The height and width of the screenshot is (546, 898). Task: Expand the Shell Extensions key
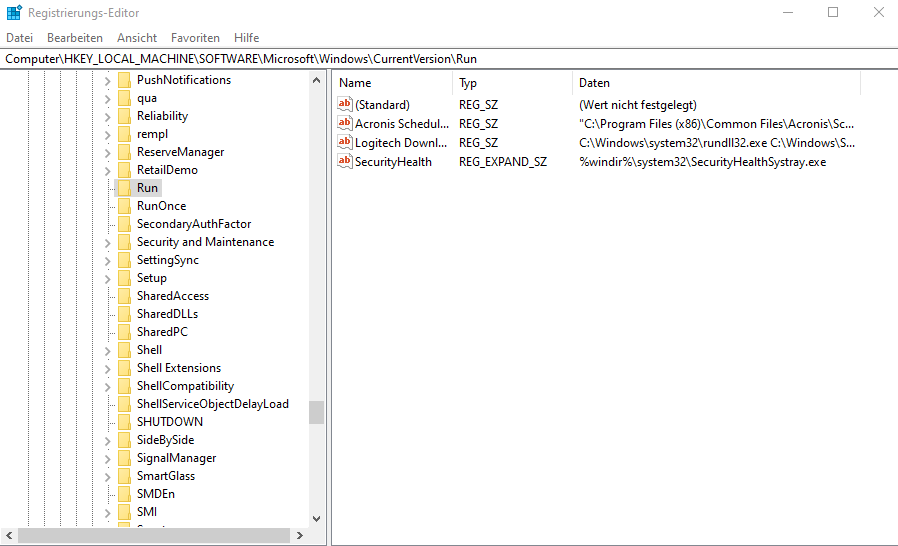[108, 369]
